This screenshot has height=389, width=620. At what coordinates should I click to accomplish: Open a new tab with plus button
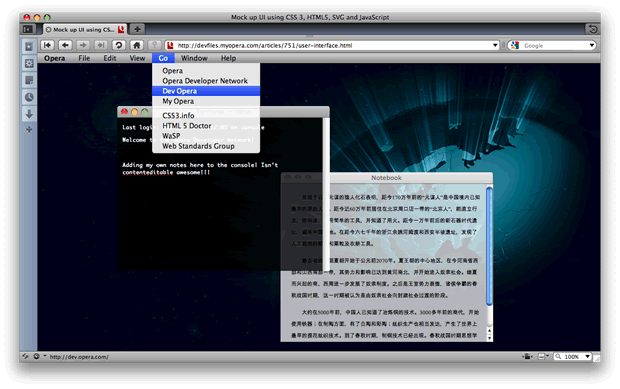[137, 29]
